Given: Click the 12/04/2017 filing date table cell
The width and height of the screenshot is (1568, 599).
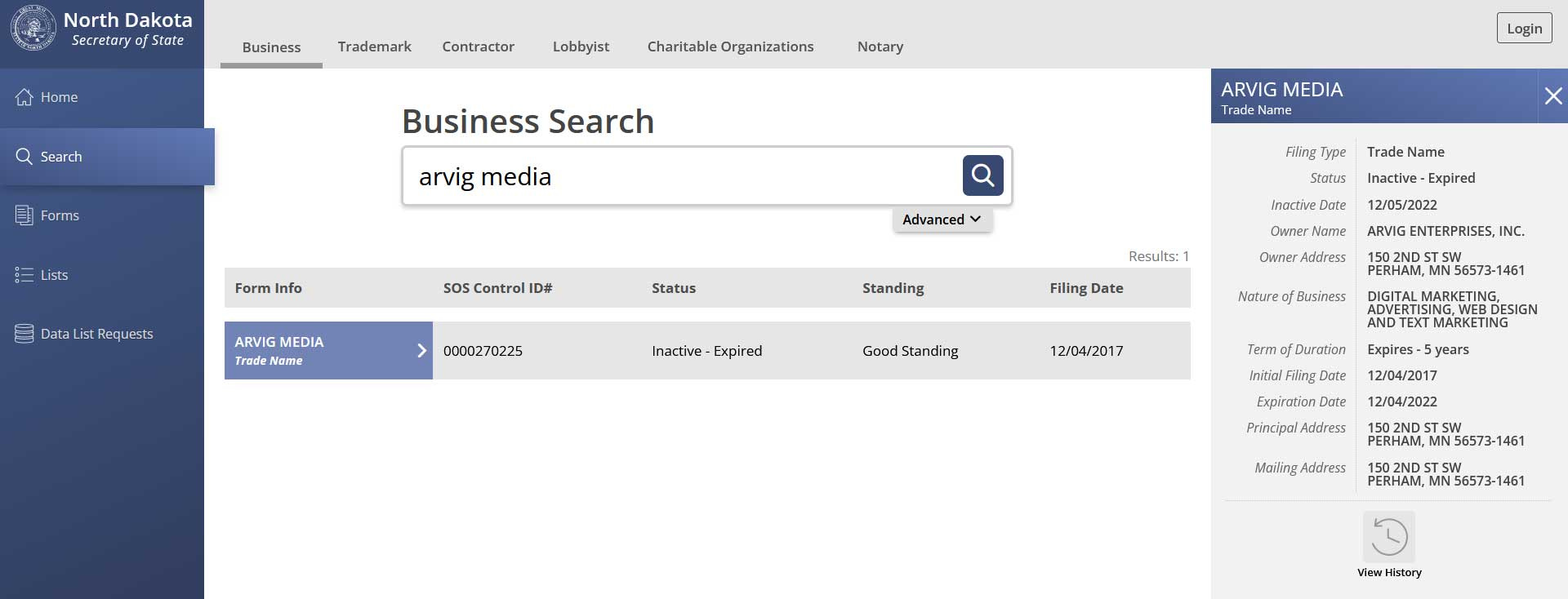Looking at the screenshot, I should tap(1086, 351).
